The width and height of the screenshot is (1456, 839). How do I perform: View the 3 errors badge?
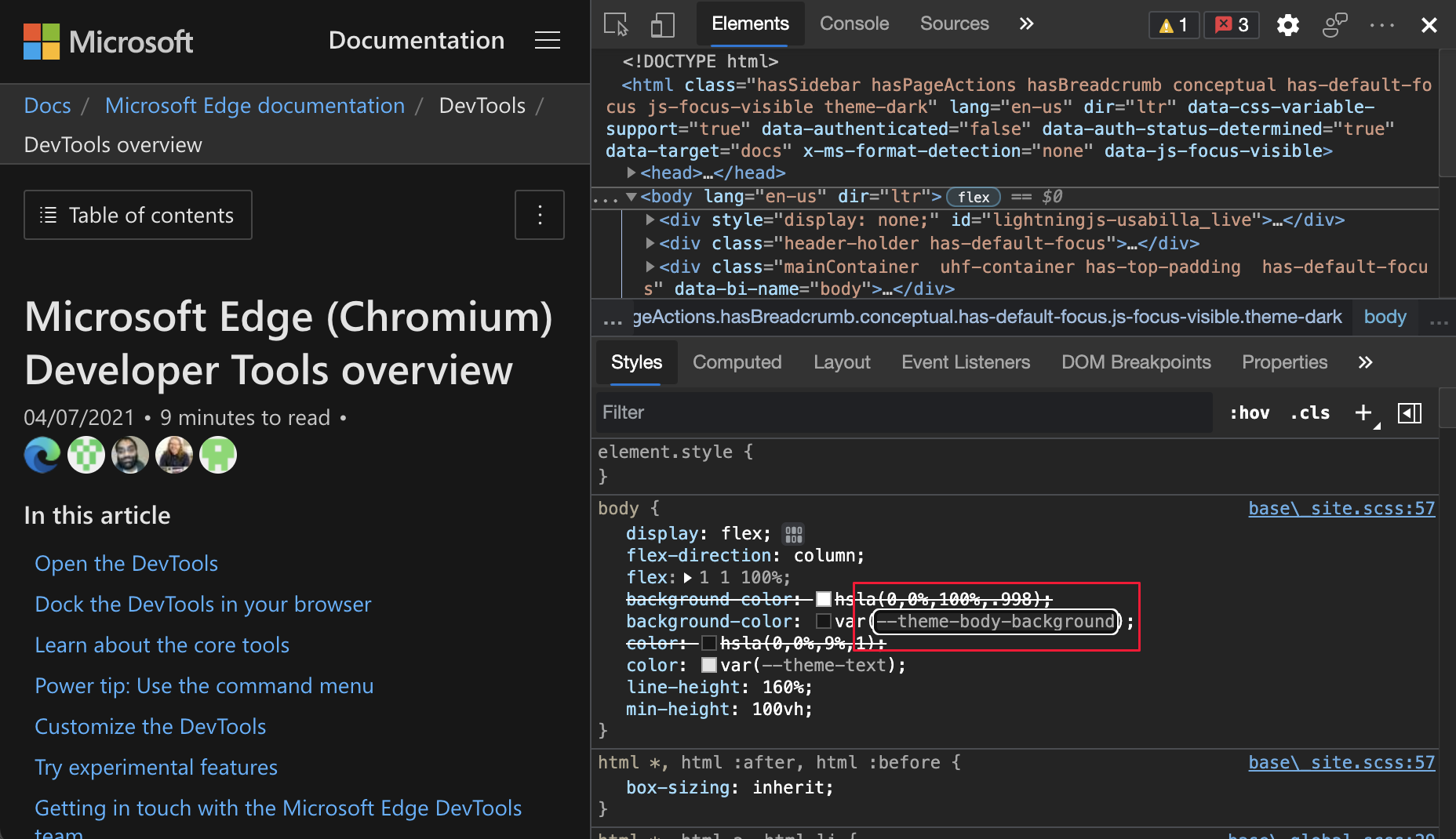1230,24
